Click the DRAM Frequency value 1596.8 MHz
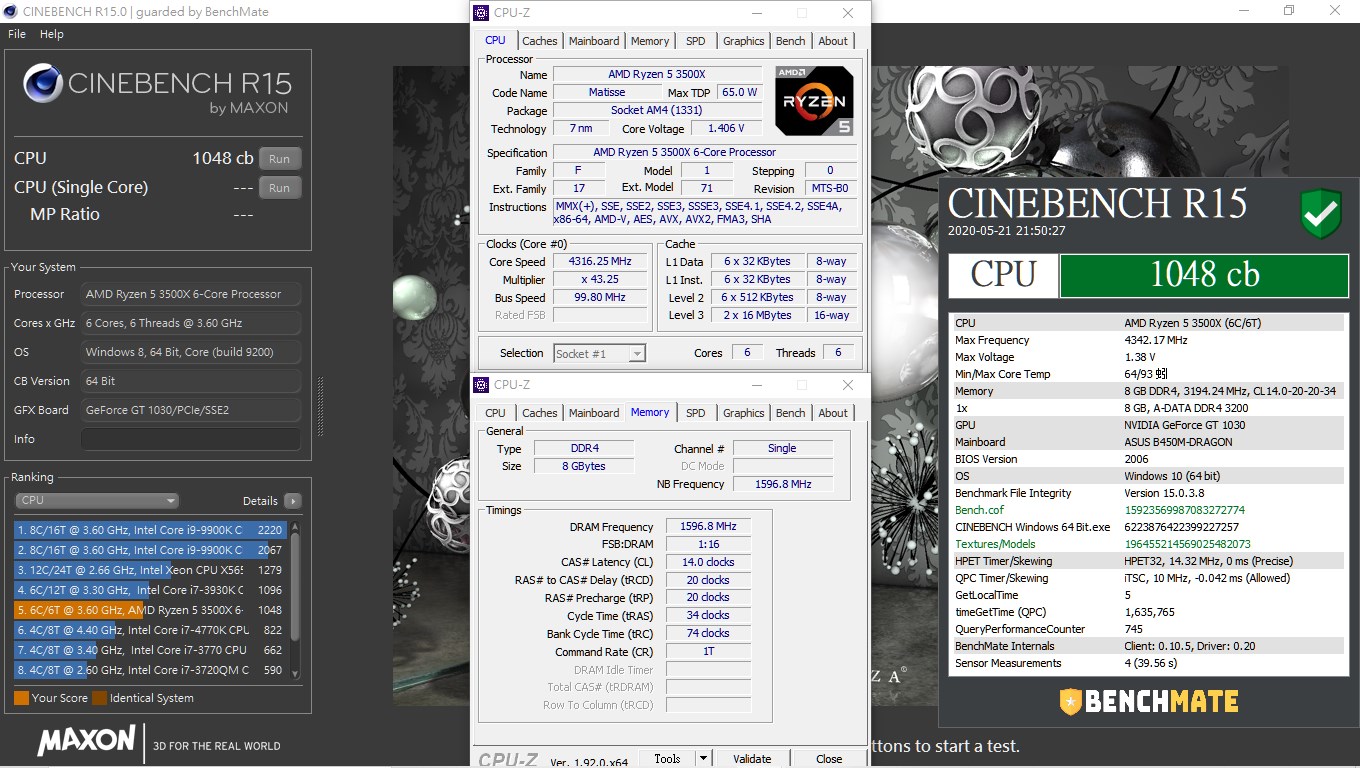 [x=708, y=527]
